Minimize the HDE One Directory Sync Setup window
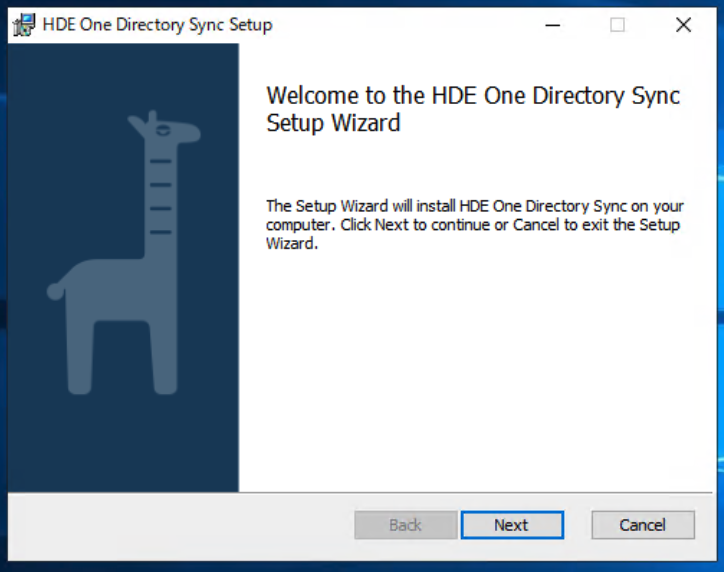The height and width of the screenshot is (572, 724). pyautogui.click(x=552, y=25)
